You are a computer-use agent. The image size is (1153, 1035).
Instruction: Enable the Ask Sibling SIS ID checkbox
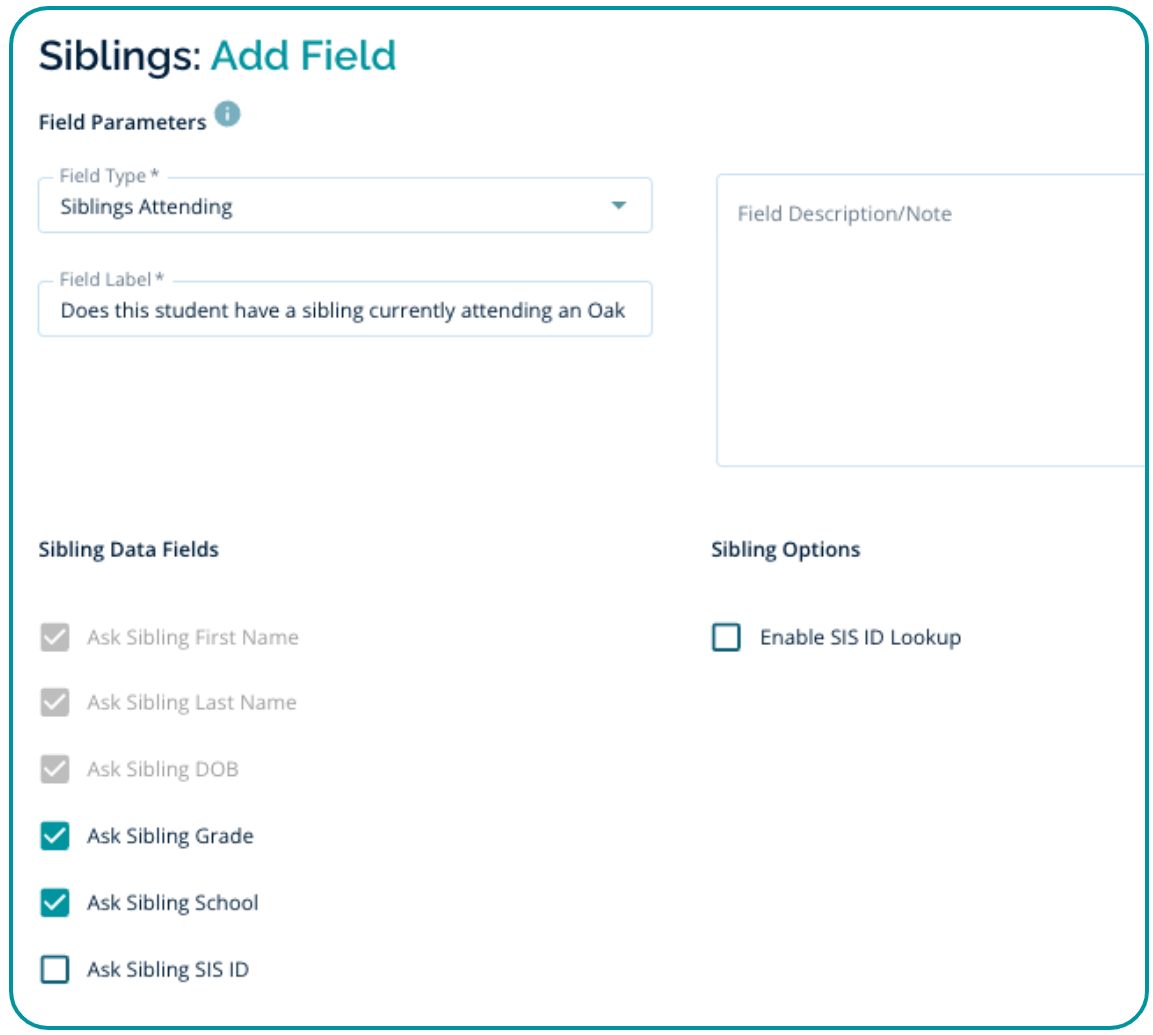[x=55, y=969]
